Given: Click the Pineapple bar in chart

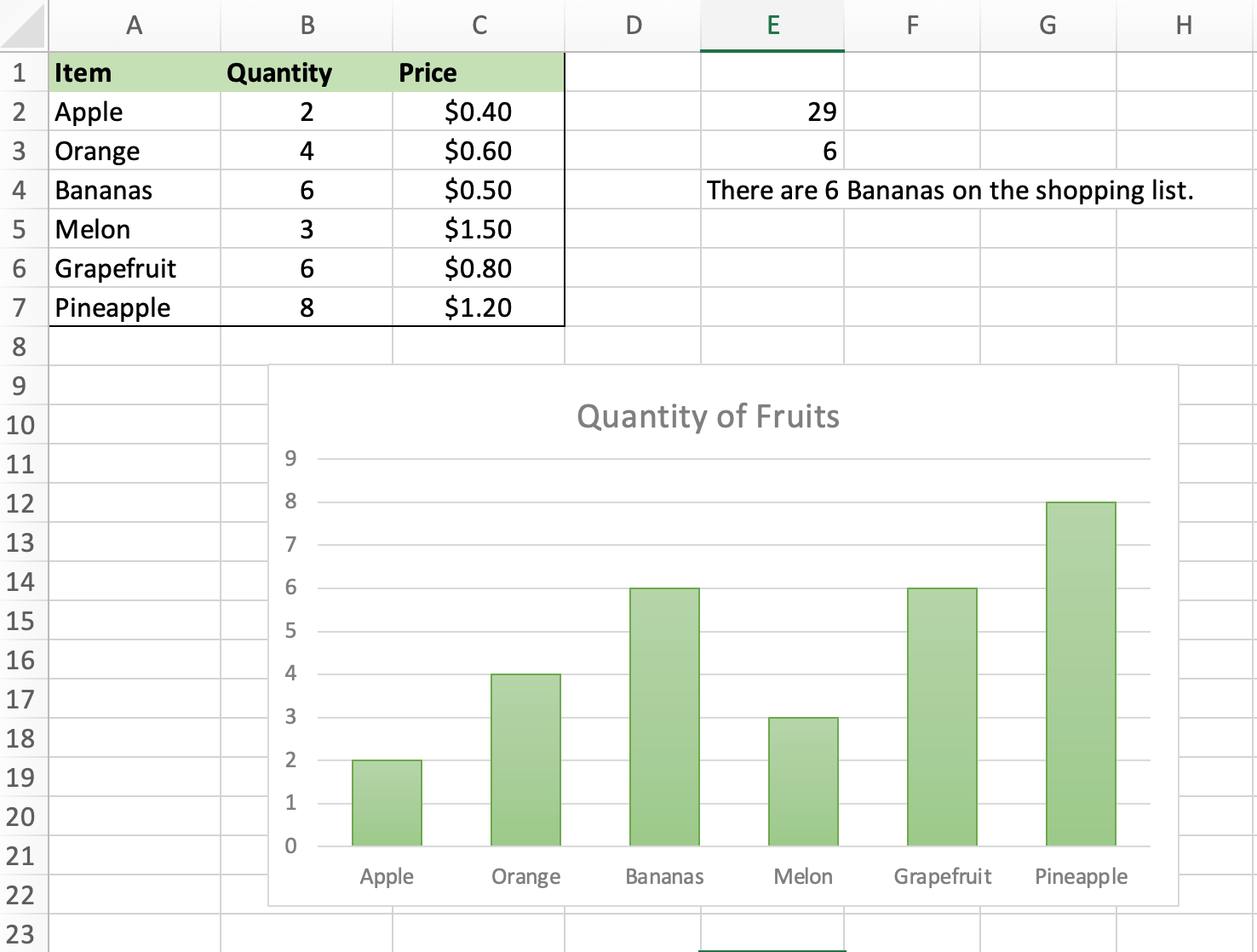Looking at the screenshot, I should [1081, 673].
